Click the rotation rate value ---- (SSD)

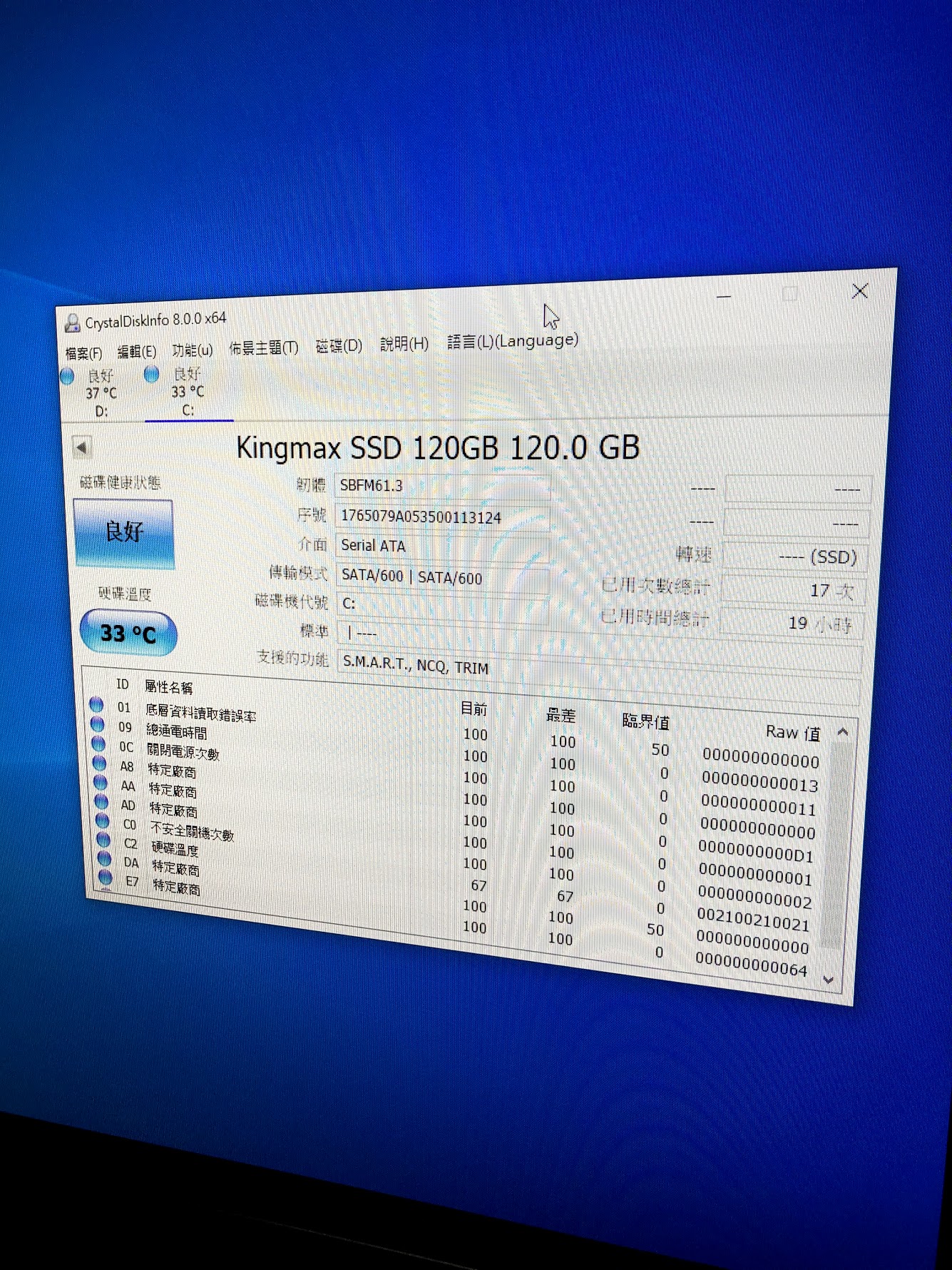pyautogui.click(x=796, y=557)
